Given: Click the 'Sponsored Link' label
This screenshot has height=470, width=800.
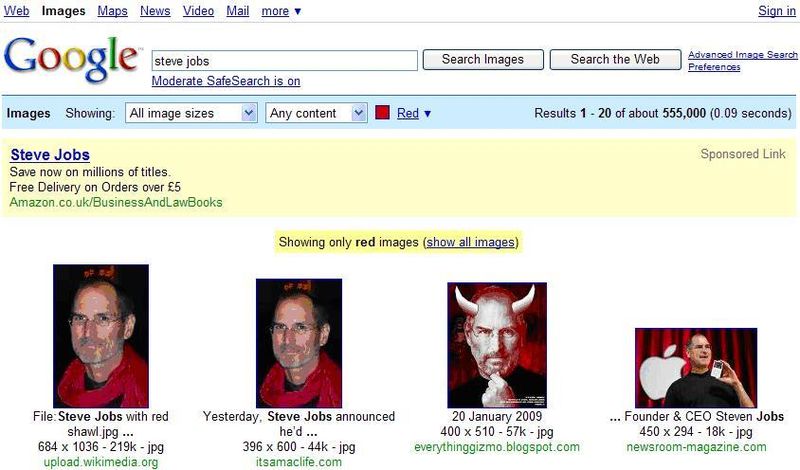Looking at the screenshot, I should [743, 154].
